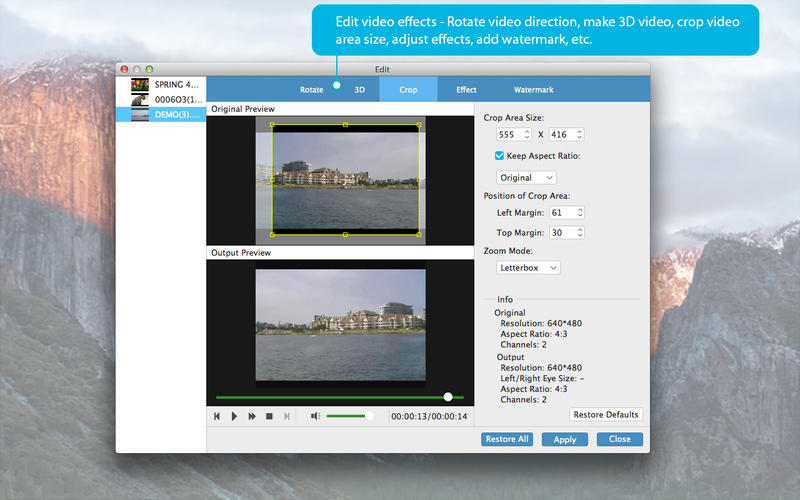The width and height of the screenshot is (800, 500).
Task: Mute audio with the speaker icon
Action: (x=315, y=416)
